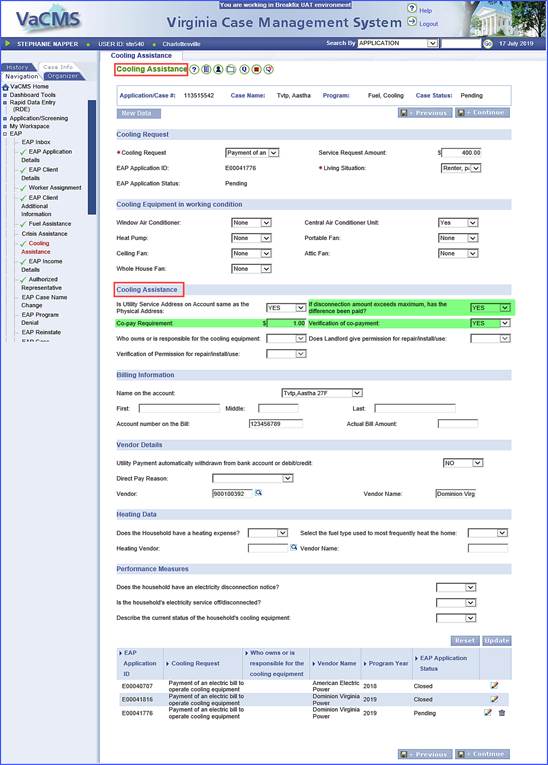Go to Fuel Assistance in navigation tree
The image size is (548, 765).
50,223
